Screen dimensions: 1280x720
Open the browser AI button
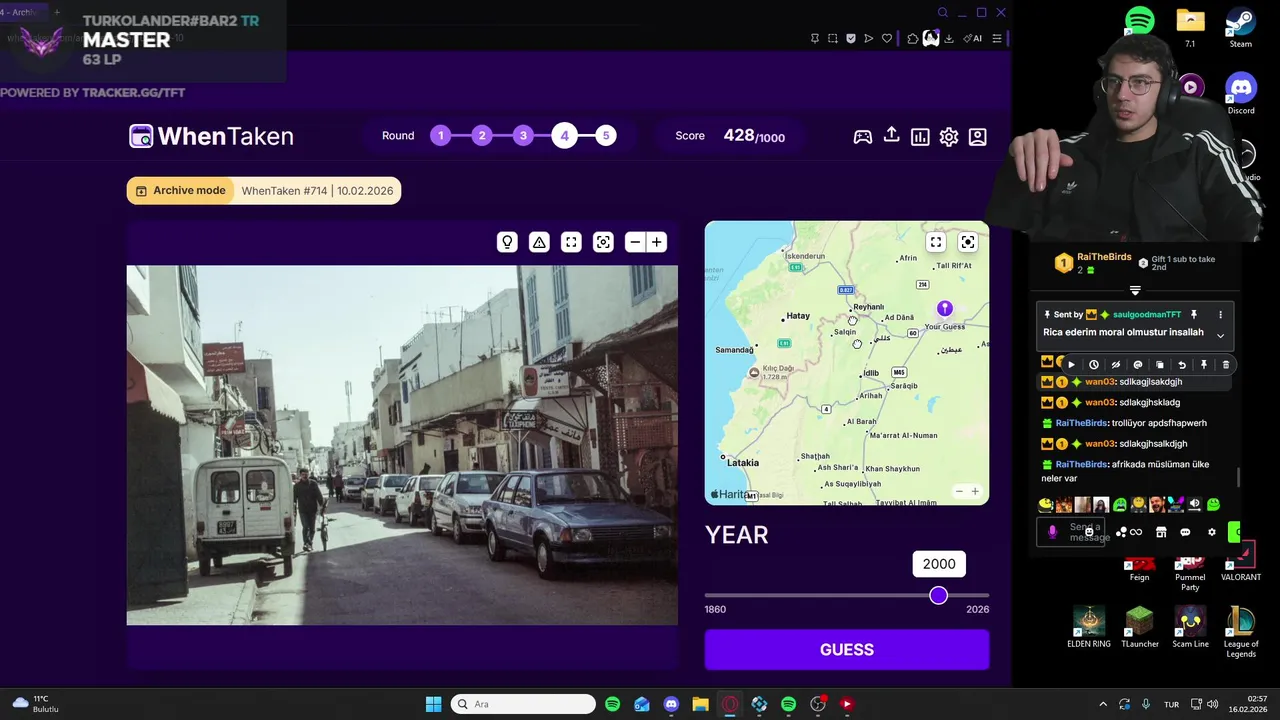point(972,39)
